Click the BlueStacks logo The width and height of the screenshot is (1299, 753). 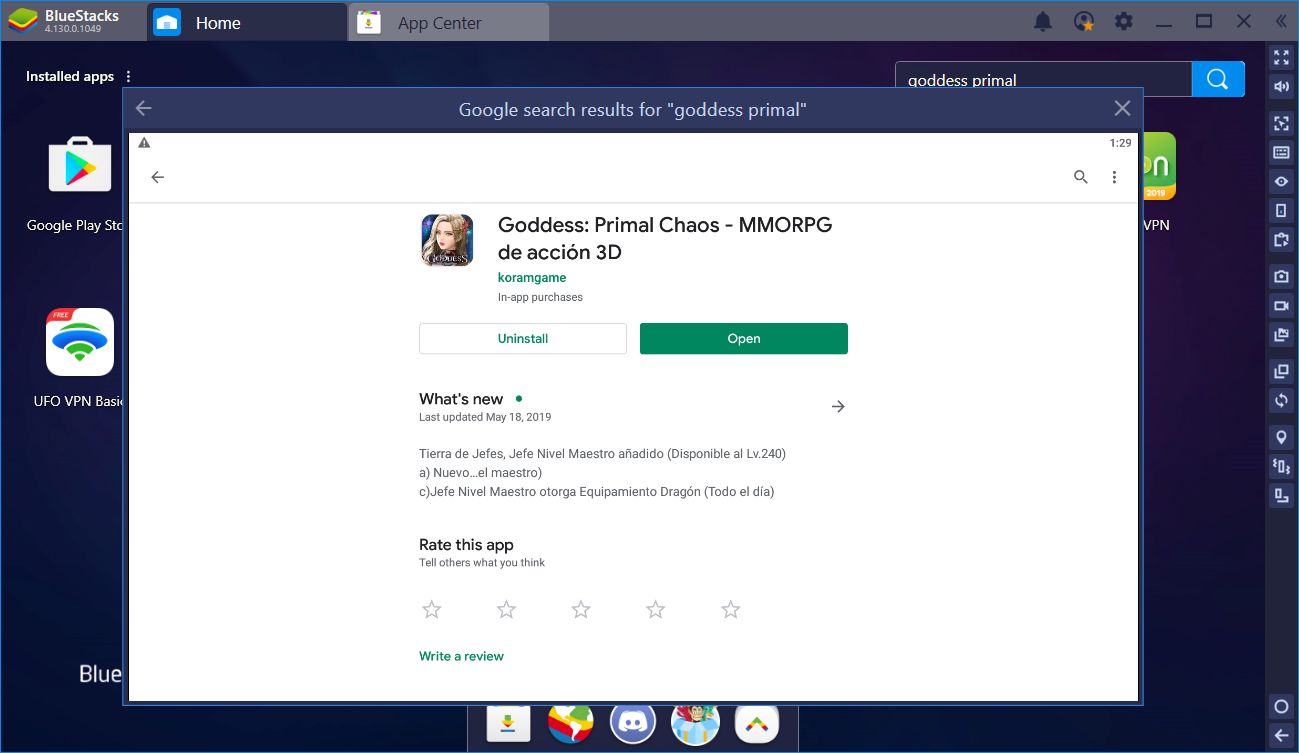coord(23,21)
